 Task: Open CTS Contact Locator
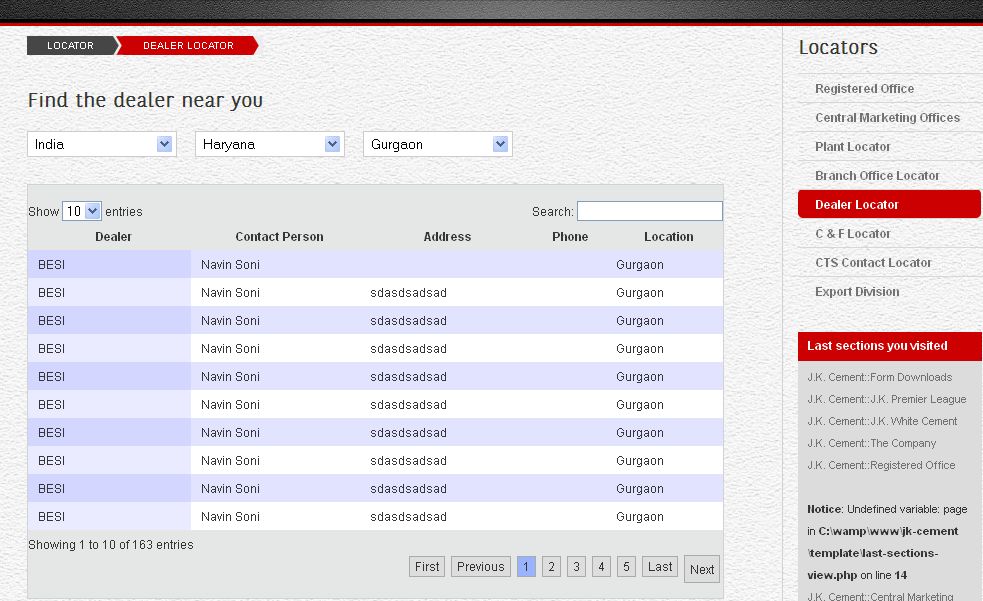click(873, 262)
